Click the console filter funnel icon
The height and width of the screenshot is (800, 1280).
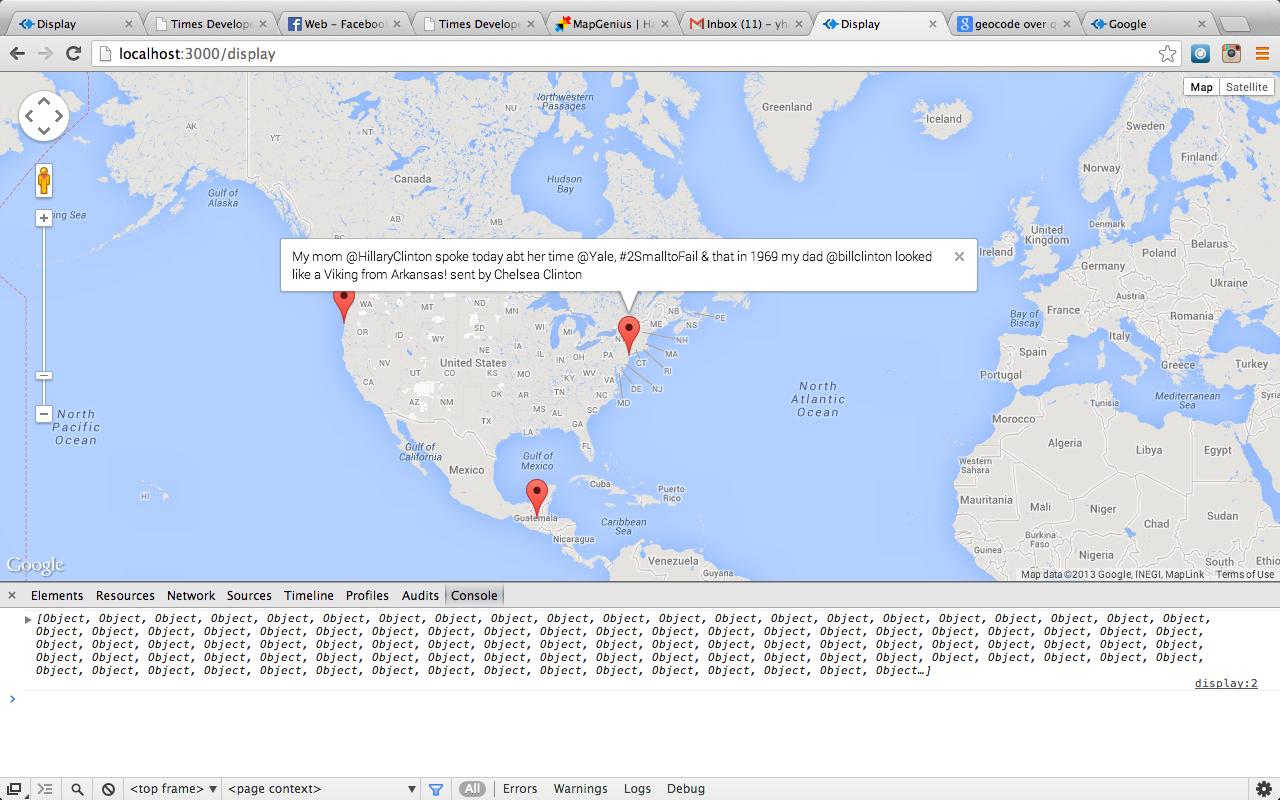436,789
